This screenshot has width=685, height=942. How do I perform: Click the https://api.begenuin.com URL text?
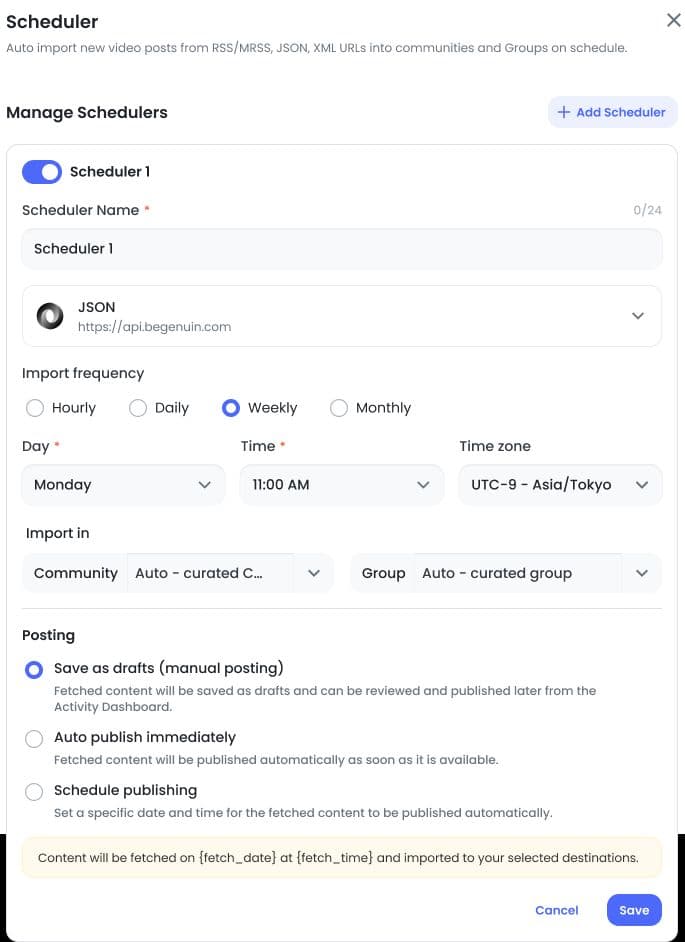tap(154, 327)
